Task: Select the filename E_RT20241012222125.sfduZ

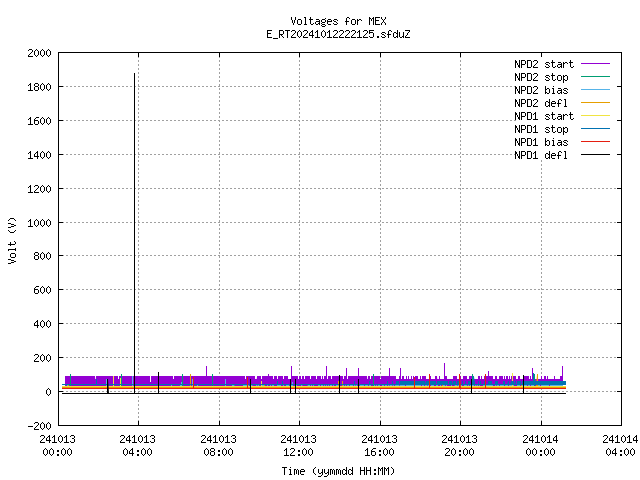Action: (338, 34)
